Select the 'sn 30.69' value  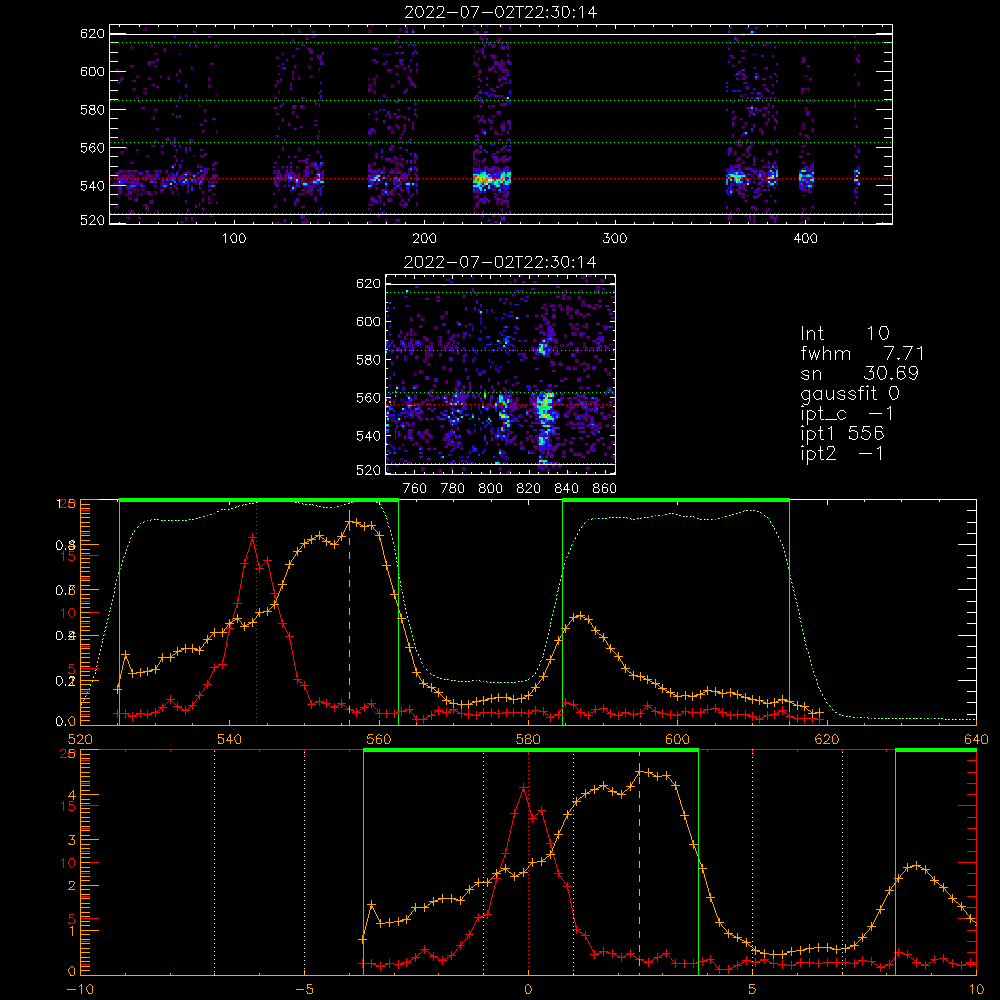(859, 373)
